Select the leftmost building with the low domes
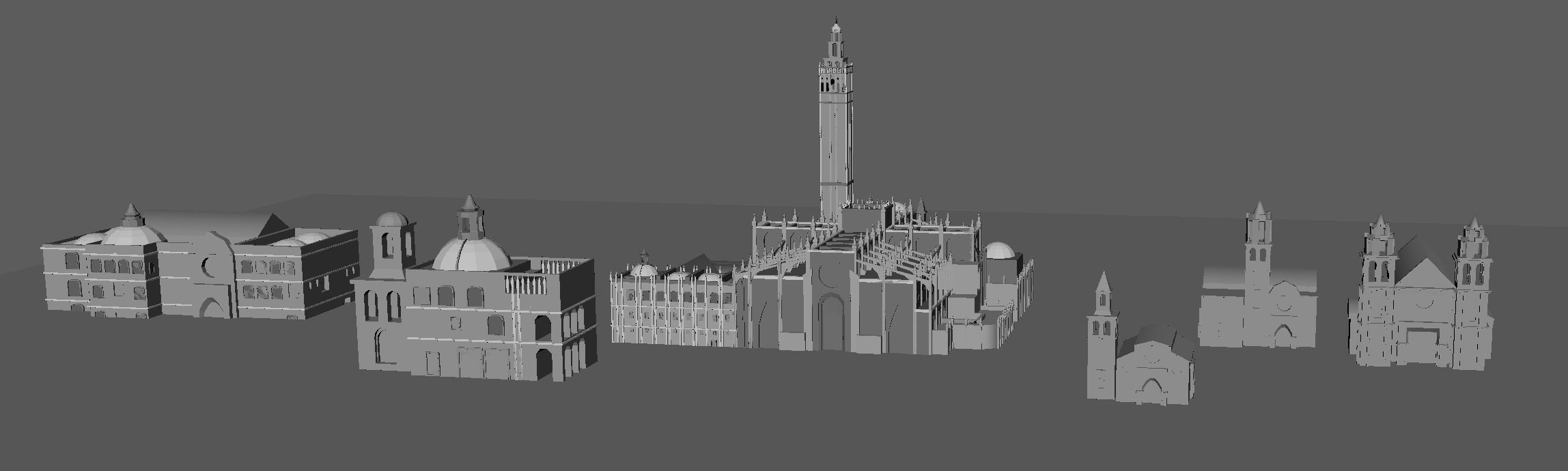 click(200, 263)
